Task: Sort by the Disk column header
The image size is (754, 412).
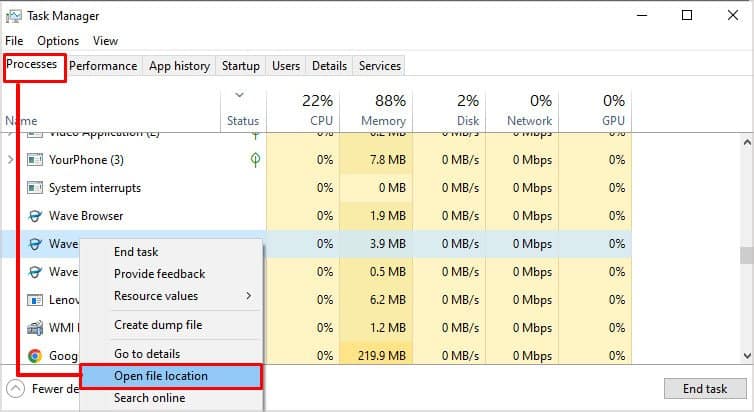Action: tap(449, 111)
